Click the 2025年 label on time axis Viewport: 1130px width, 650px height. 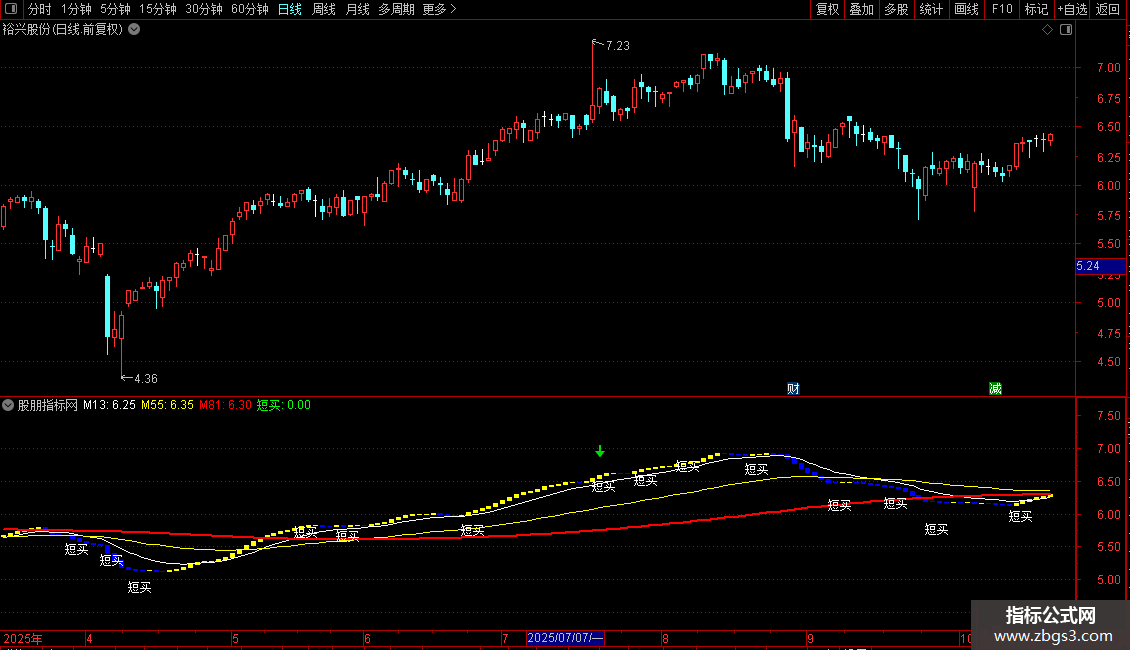click(x=22, y=638)
